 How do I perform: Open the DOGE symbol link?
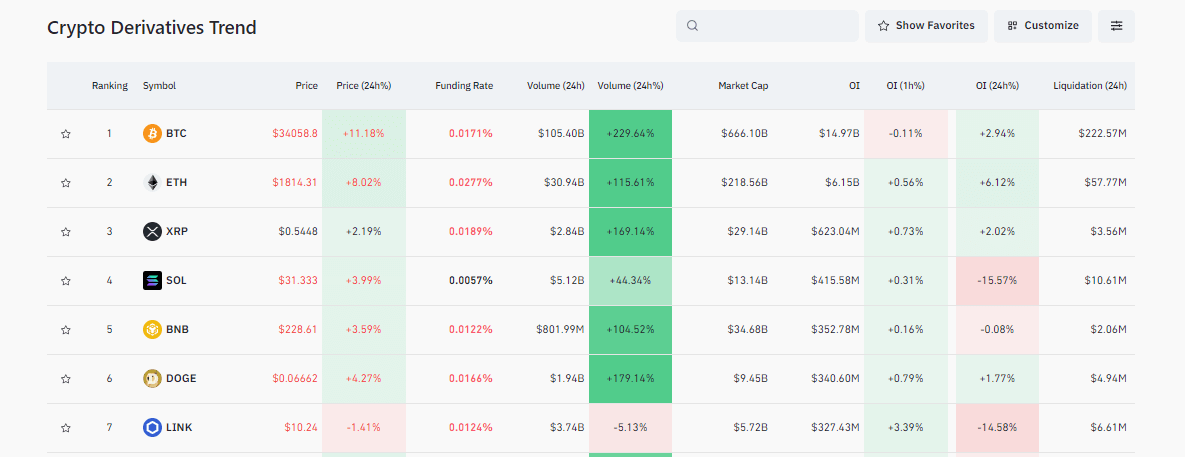click(181, 378)
